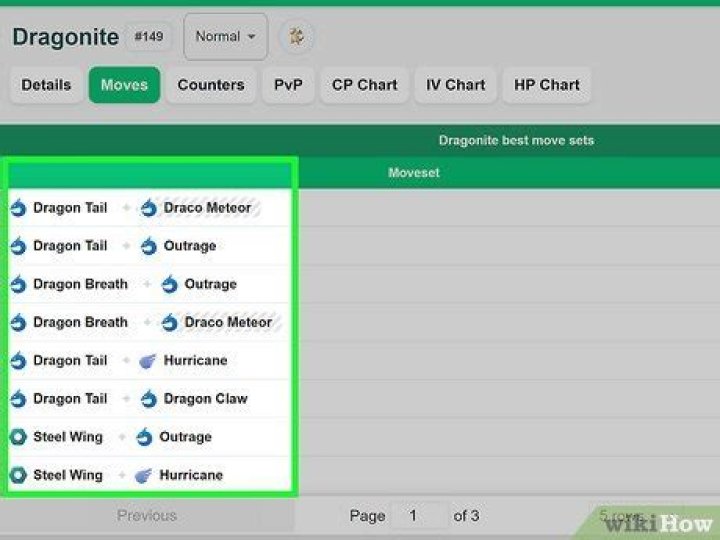Switch to the IV Chart tab
This screenshot has height=540, width=720.
[x=456, y=85]
